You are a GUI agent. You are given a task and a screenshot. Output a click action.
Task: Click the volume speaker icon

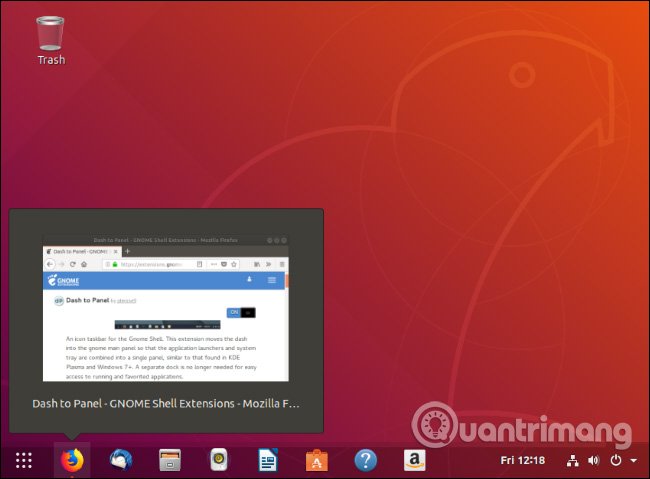pyautogui.click(x=594, y=460)
